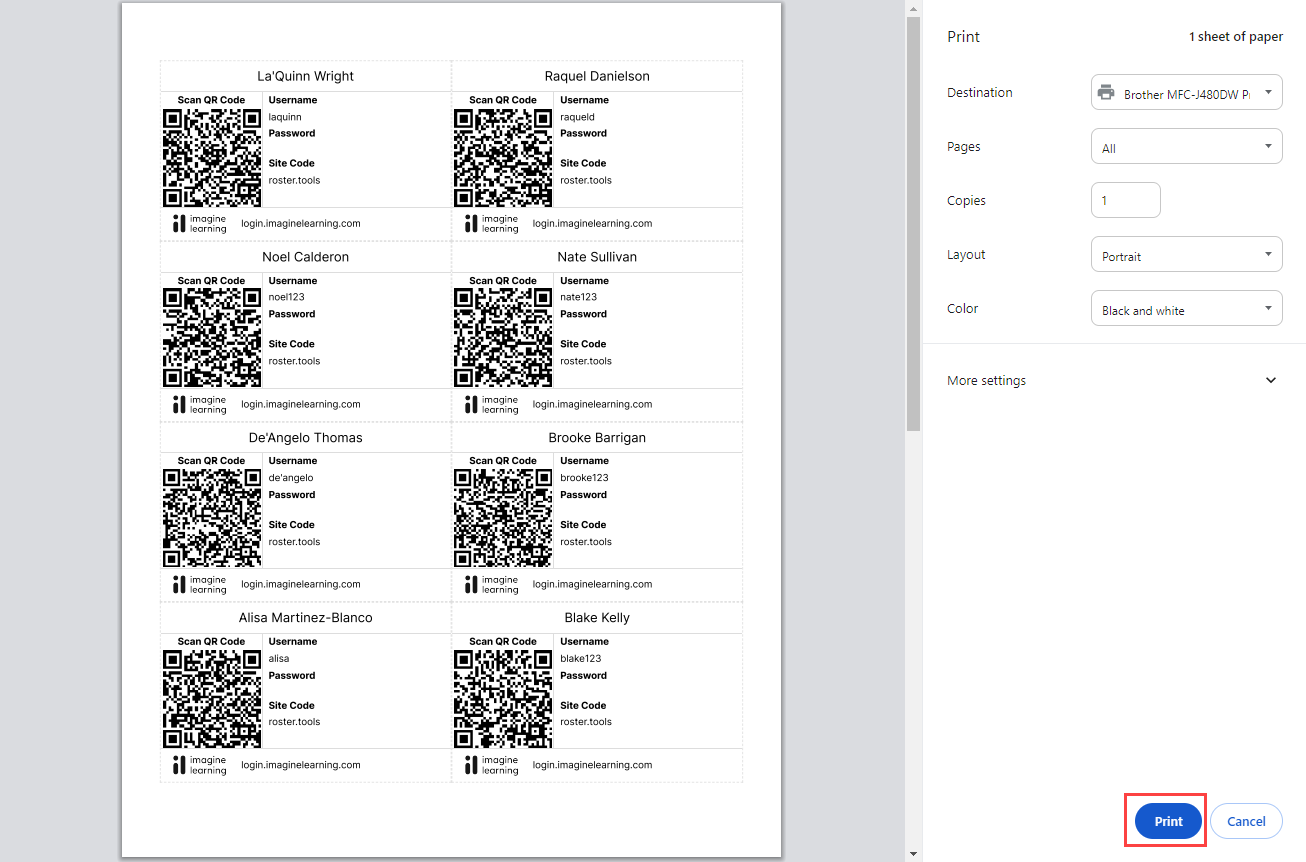Screen dimensions: 1306x862
Task: Open the Layout dropdown set to Portrait
Action: pos(1186,254)
